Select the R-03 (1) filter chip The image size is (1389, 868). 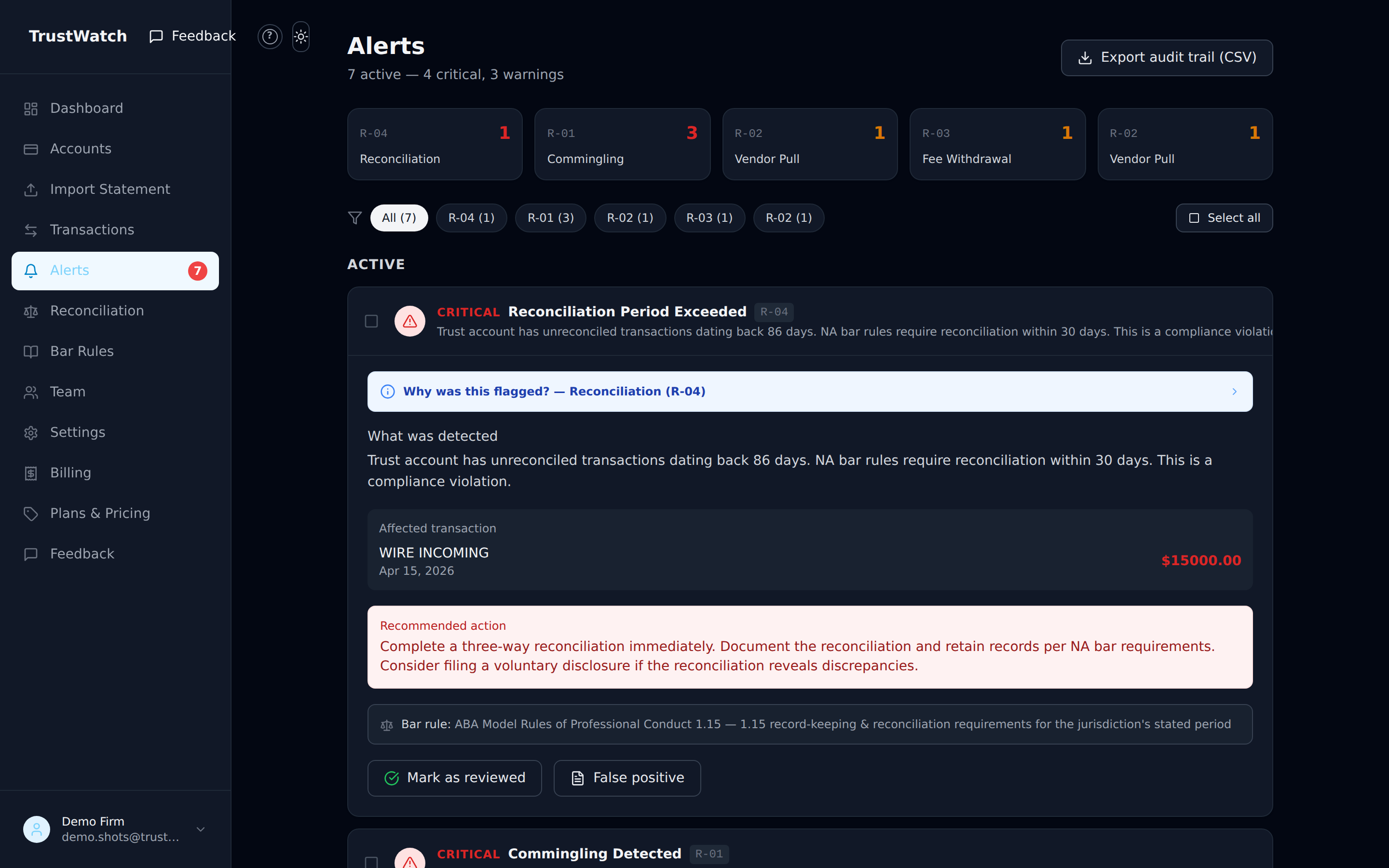[x=709, y=218]
